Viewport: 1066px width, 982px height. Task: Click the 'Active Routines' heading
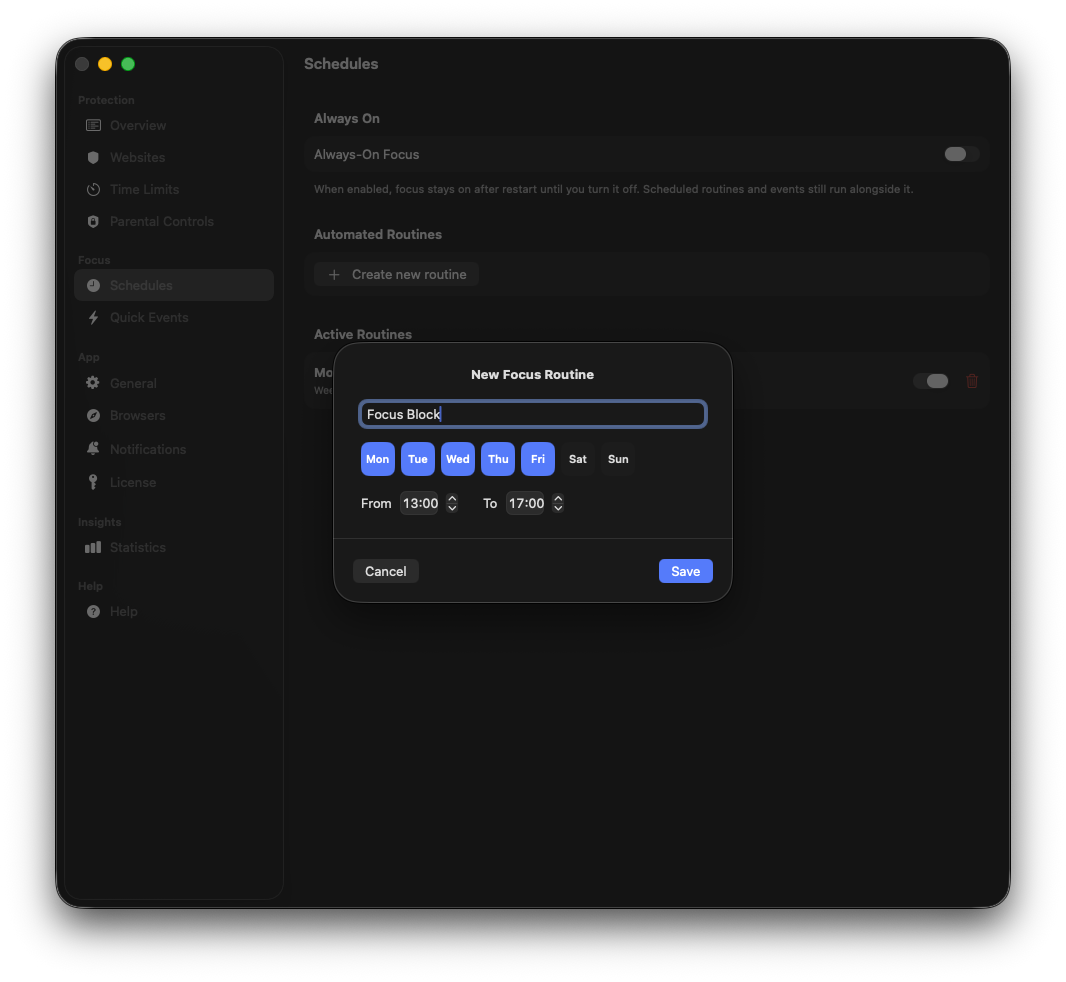pyautogui.click(x=363, y=334)
